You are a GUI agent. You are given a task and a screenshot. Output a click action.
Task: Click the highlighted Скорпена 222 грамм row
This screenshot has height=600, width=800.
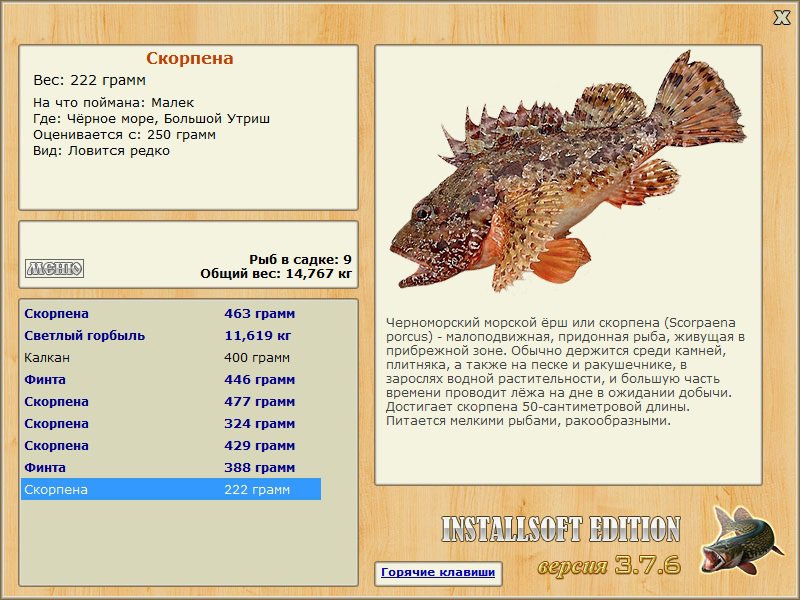coord(171,489)
